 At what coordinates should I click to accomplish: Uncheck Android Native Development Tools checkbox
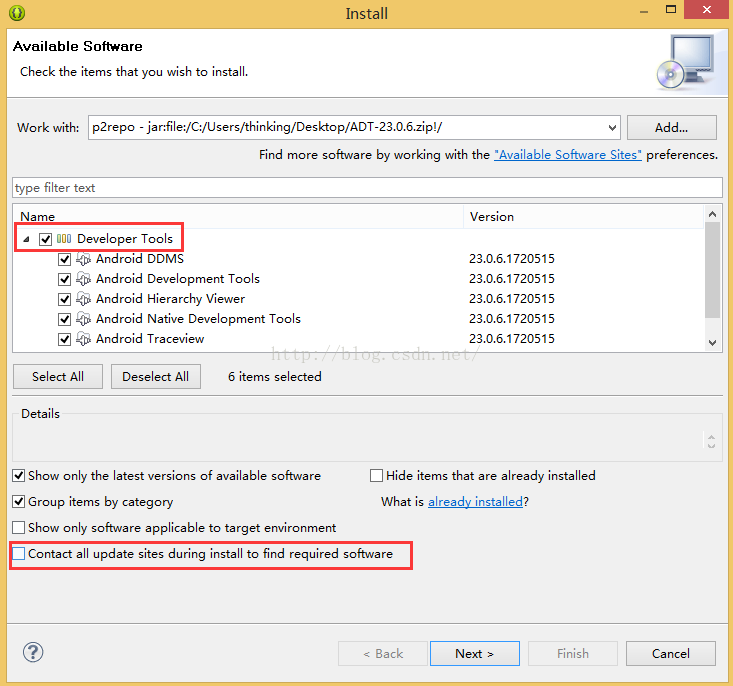pyautogui.click(x=65, y=319)
